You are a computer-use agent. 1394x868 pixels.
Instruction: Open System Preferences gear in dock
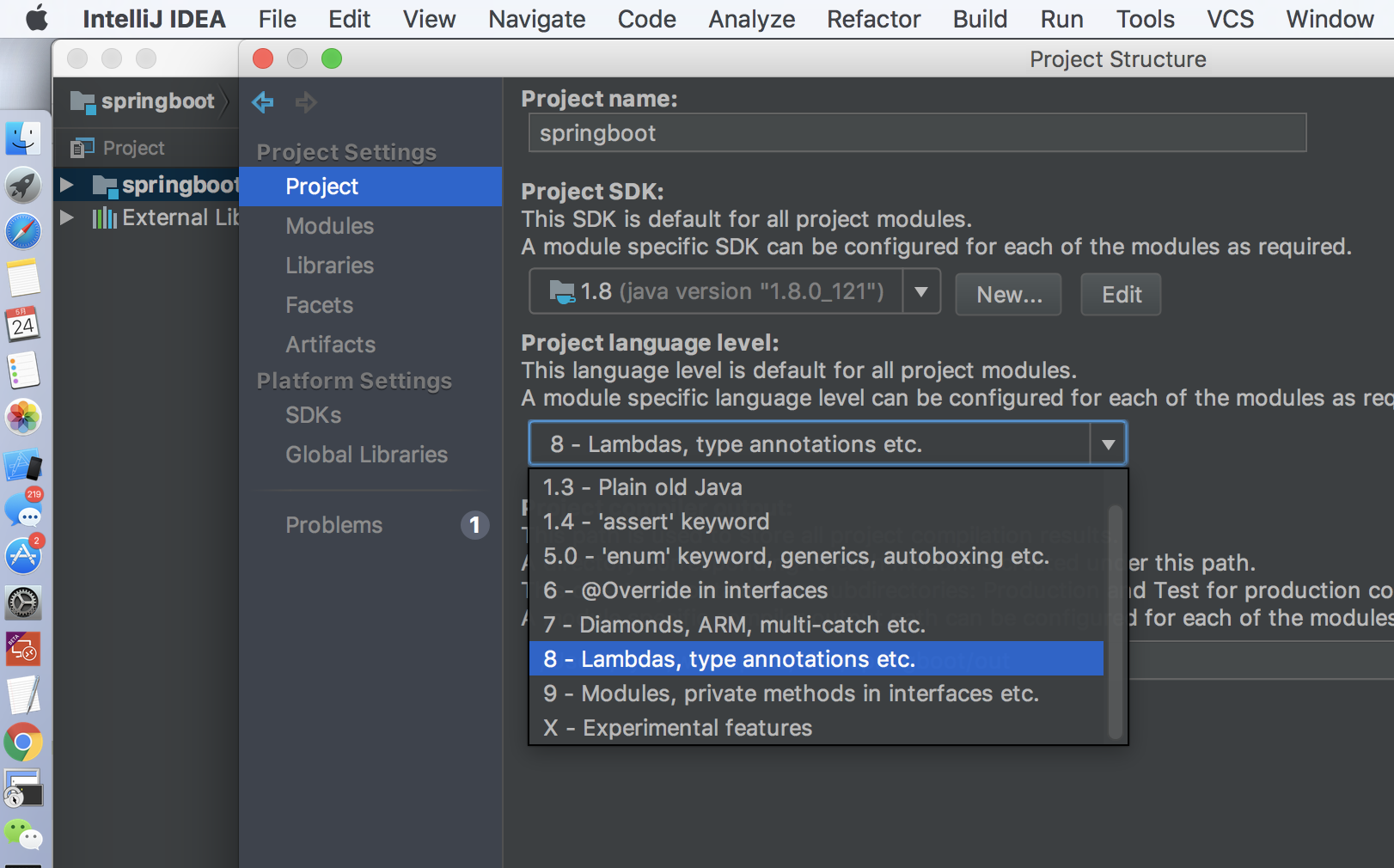[23, 603]
